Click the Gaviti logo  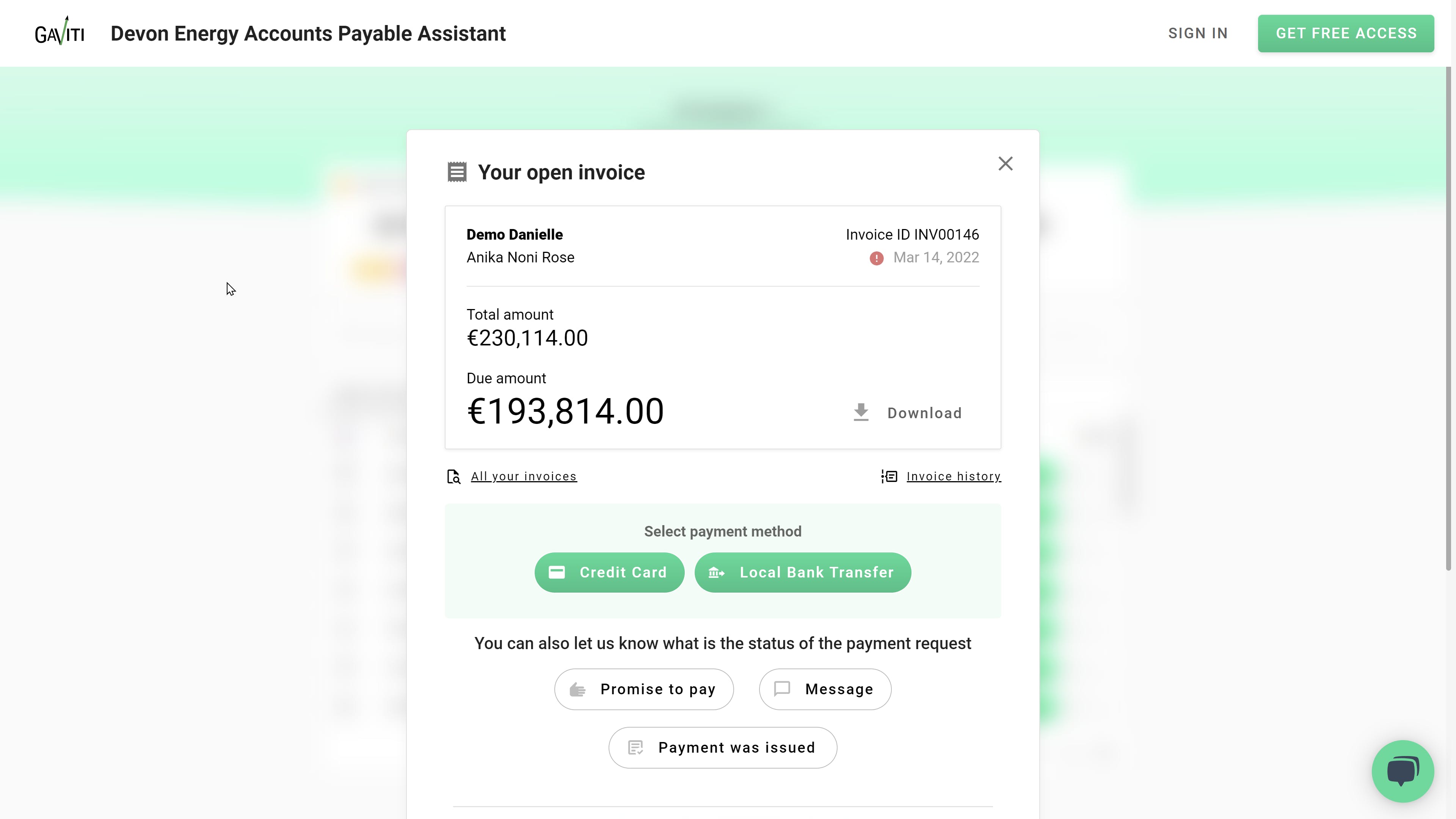click(x=60, y=31)
